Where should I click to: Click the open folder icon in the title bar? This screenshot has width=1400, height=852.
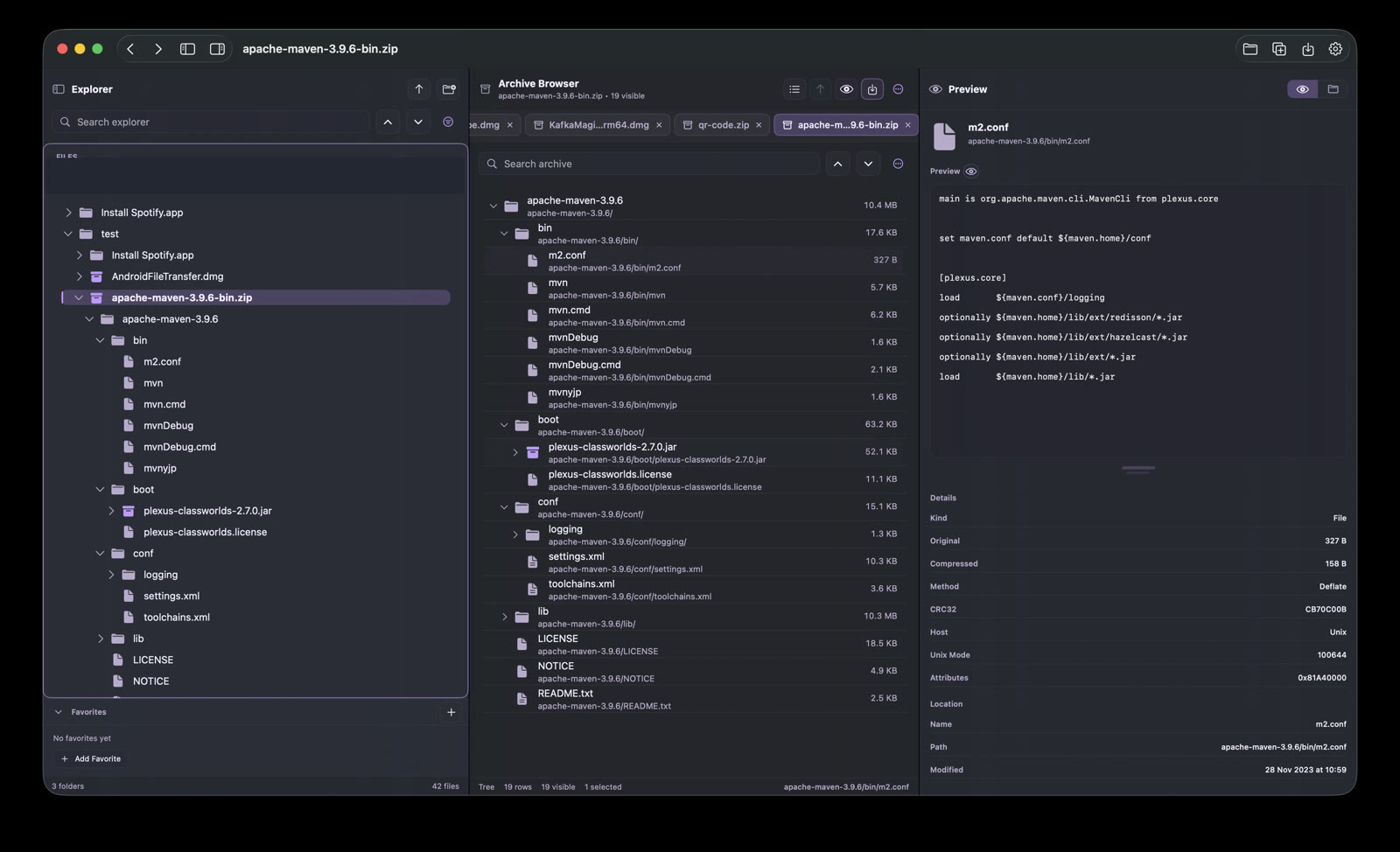click(1250, 49)
